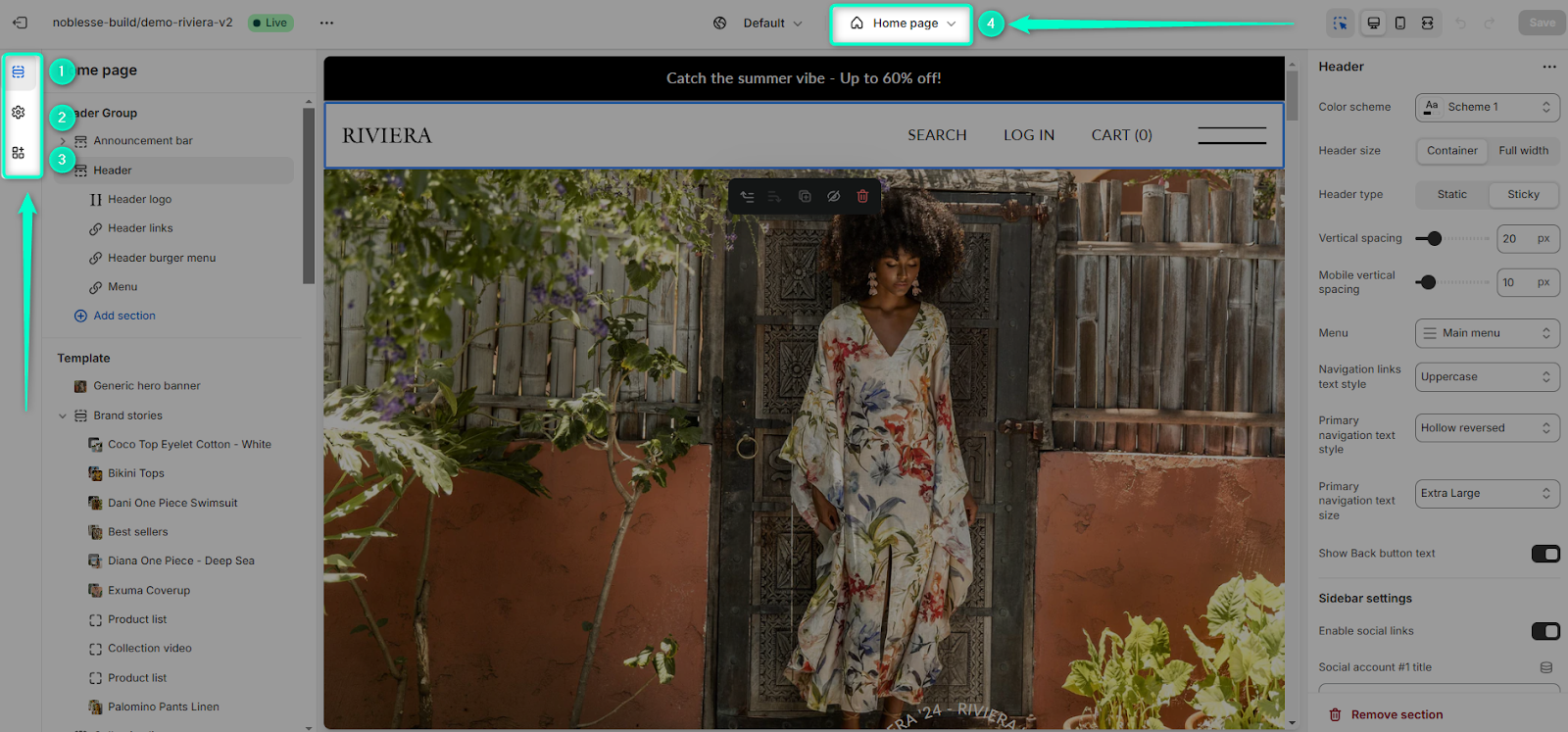Viewport: 1568px width, 732px height.
Task: Select Header links block
Action: [140, 228]
